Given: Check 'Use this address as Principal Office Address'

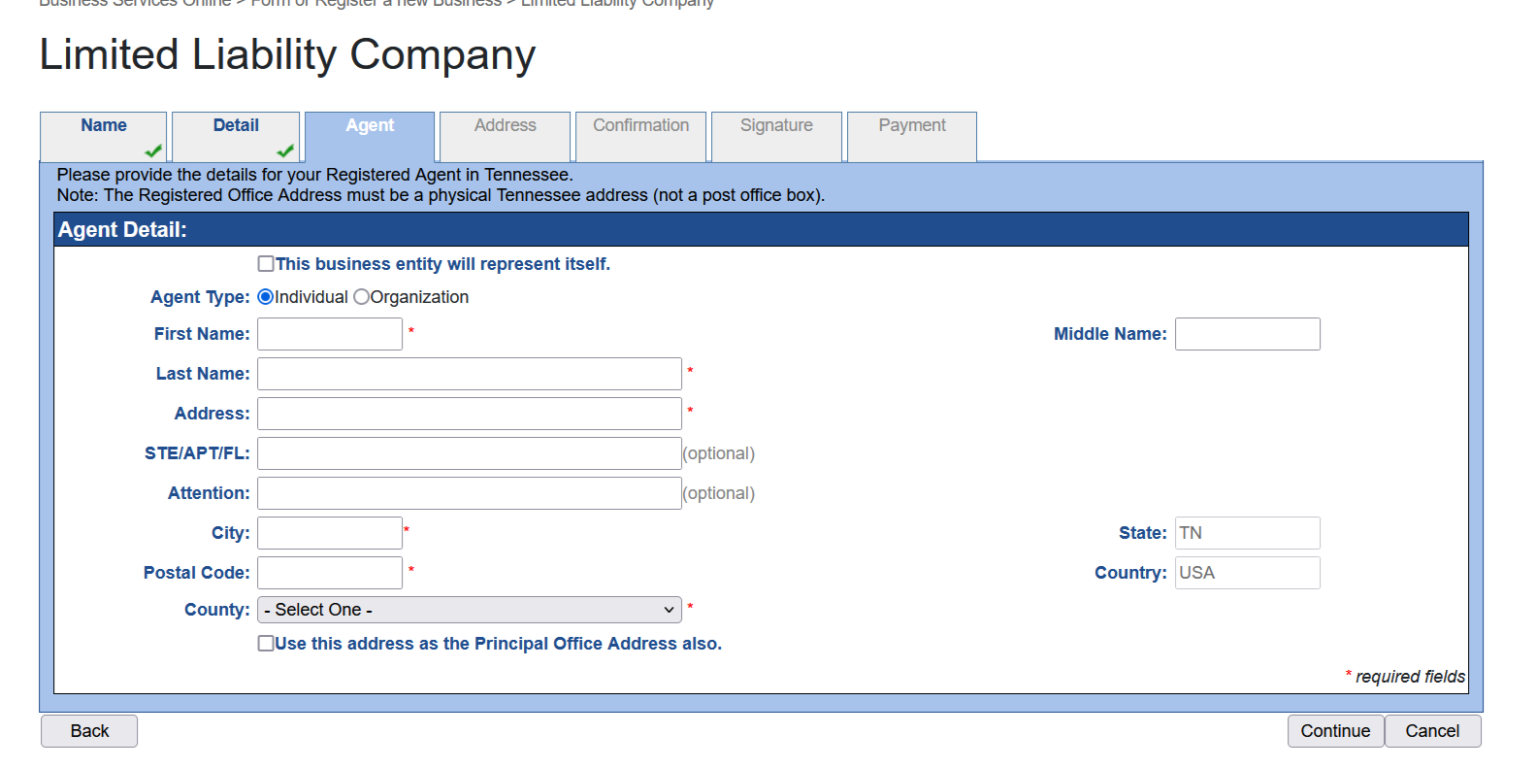Looking at the screenshot, I should pos(266,643).
